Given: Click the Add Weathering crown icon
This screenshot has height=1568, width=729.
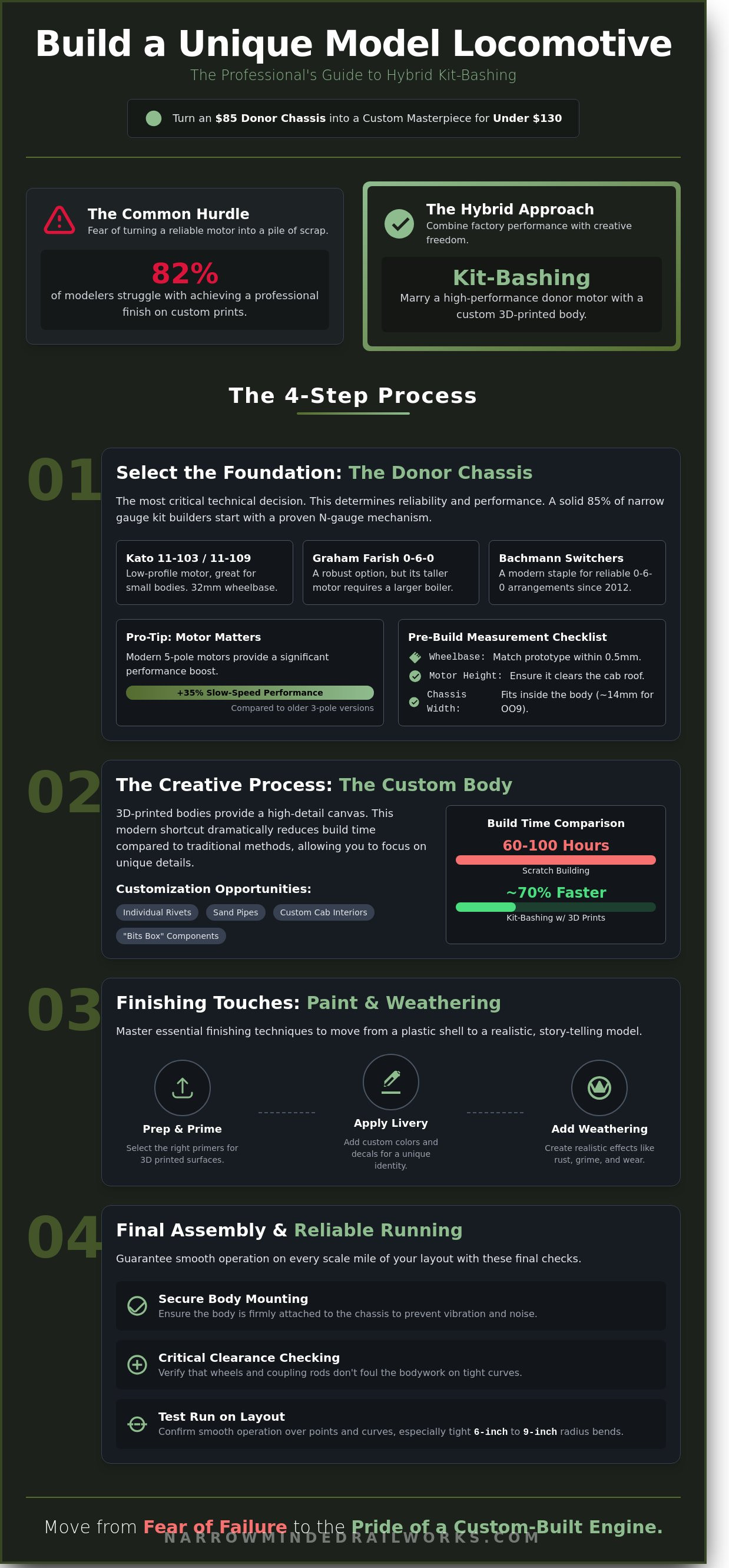Looking at the screenshot, I should coord(599,1088).
